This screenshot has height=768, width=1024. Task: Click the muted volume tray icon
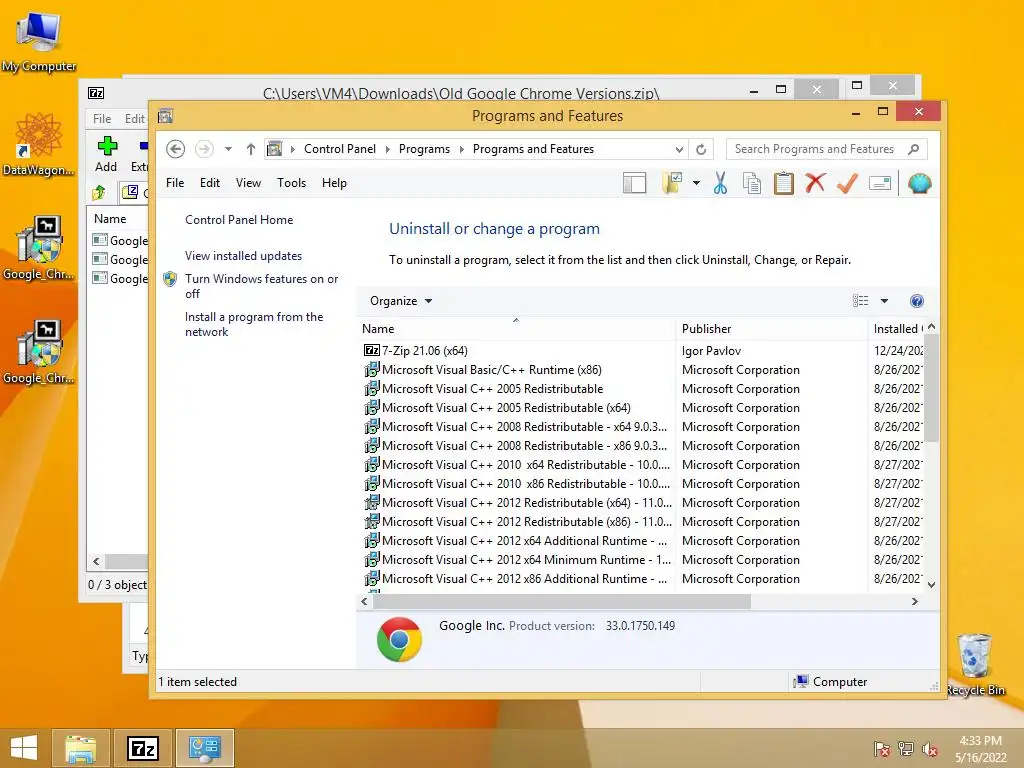(x=930, y=748)
